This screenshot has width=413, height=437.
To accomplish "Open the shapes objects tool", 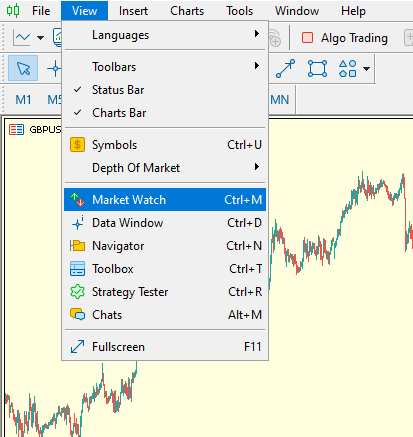I will [347, 68].
